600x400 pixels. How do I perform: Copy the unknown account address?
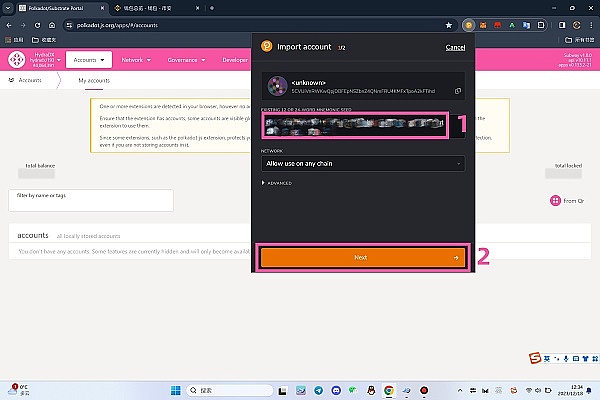(x=458, y=91)
